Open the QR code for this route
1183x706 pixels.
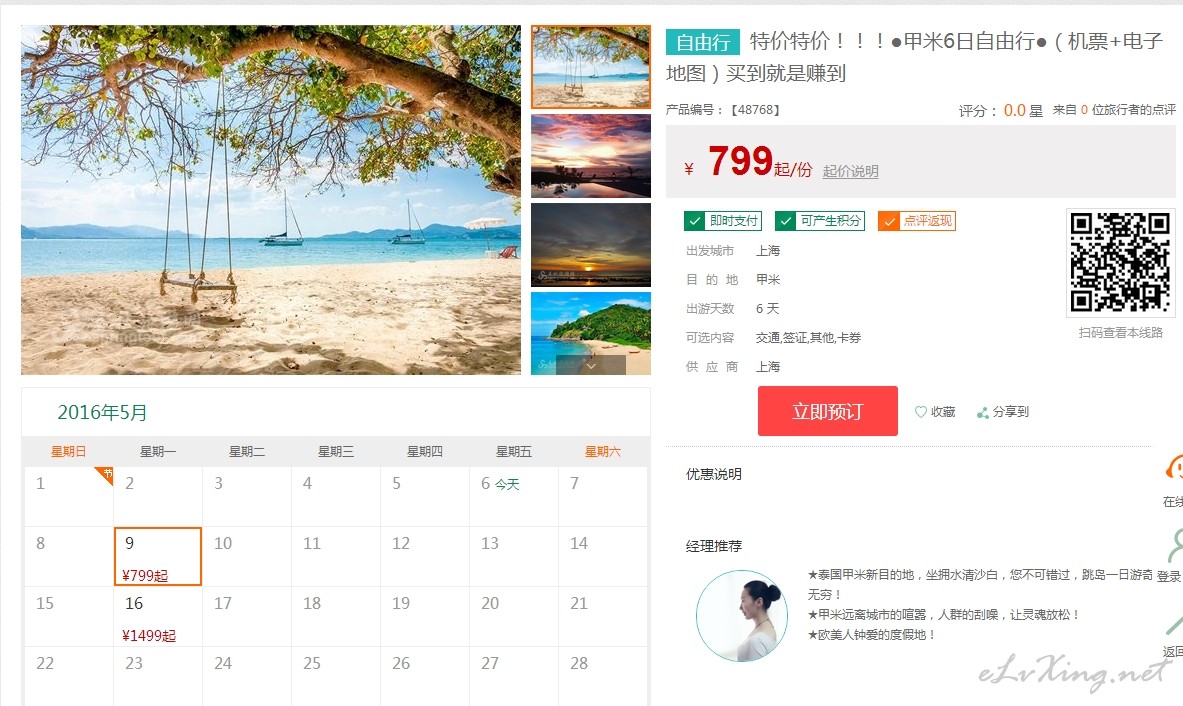coord(1120,262)
